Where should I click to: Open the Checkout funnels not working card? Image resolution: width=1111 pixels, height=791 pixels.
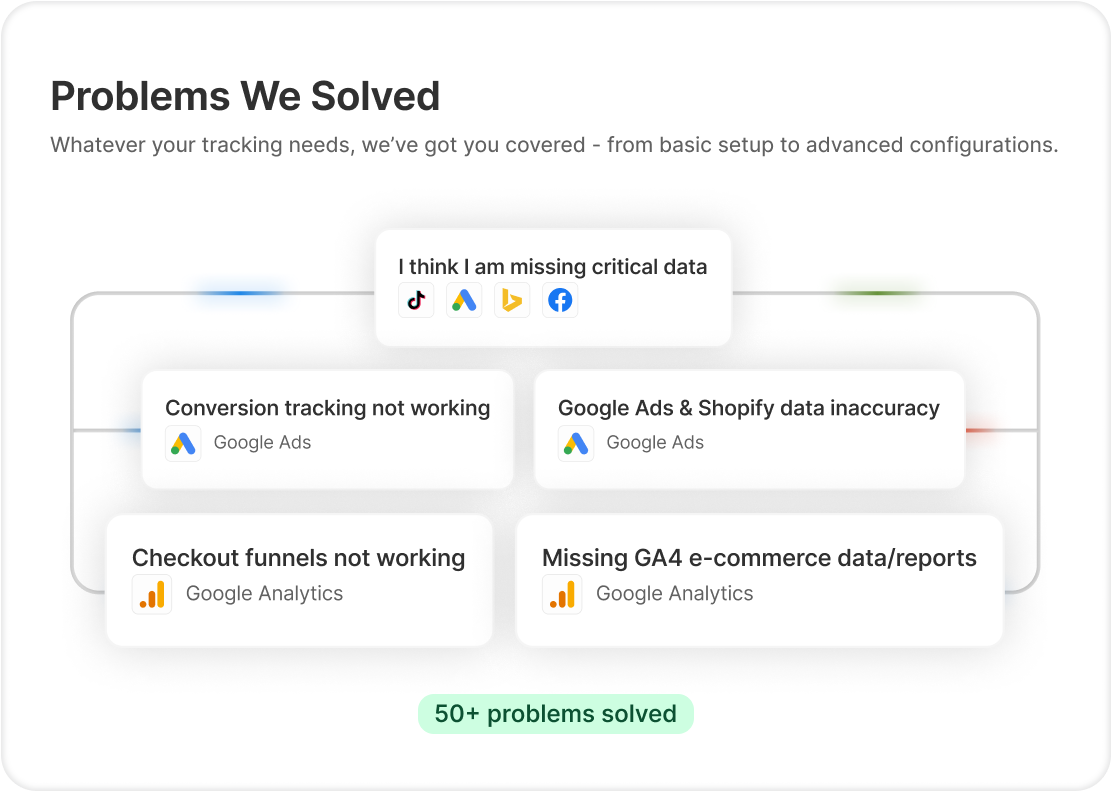(299, 580)
